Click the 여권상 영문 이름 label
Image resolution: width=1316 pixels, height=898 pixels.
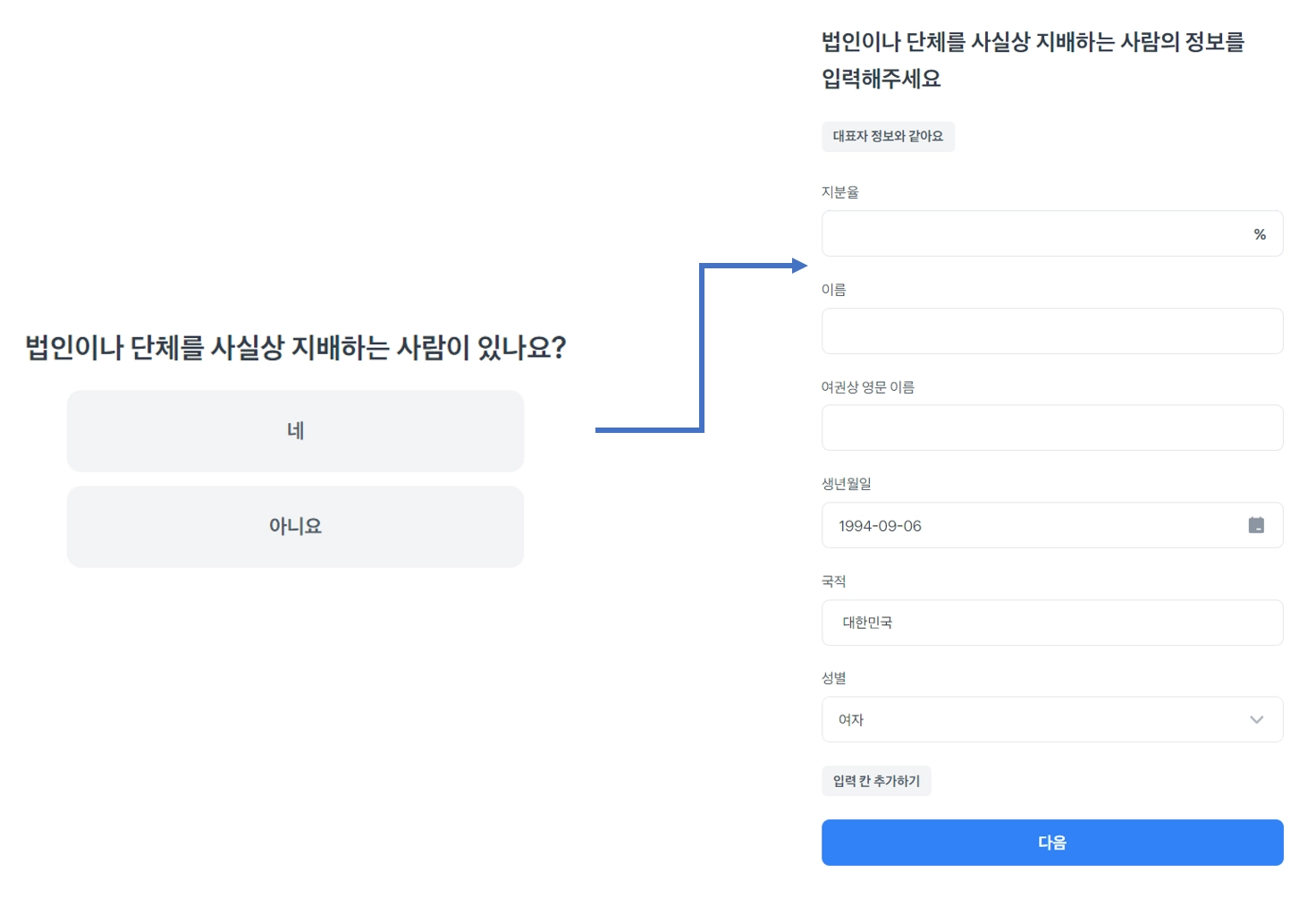pyautogui.click(x=867, y=387)
